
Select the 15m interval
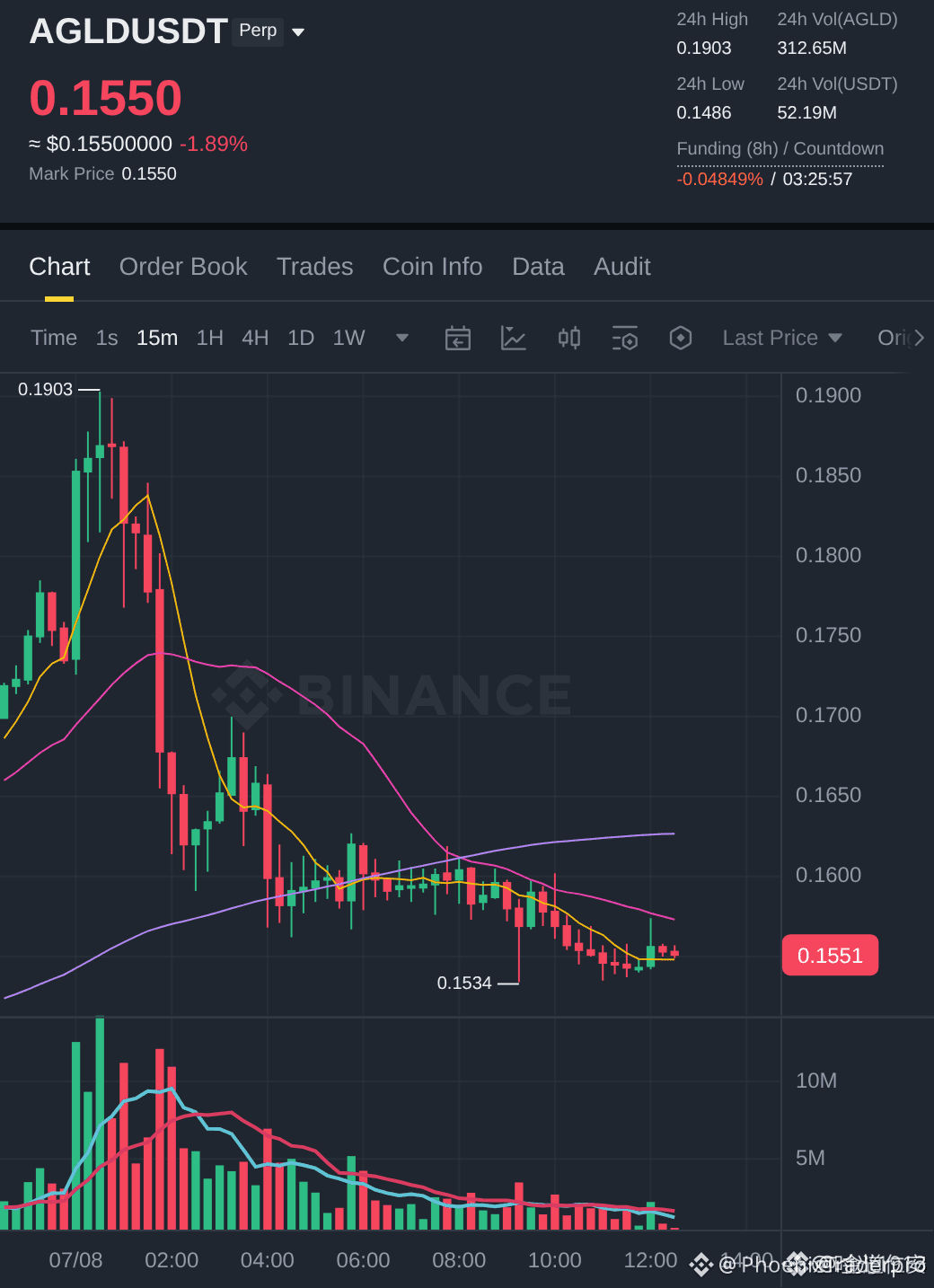point(157,338)
